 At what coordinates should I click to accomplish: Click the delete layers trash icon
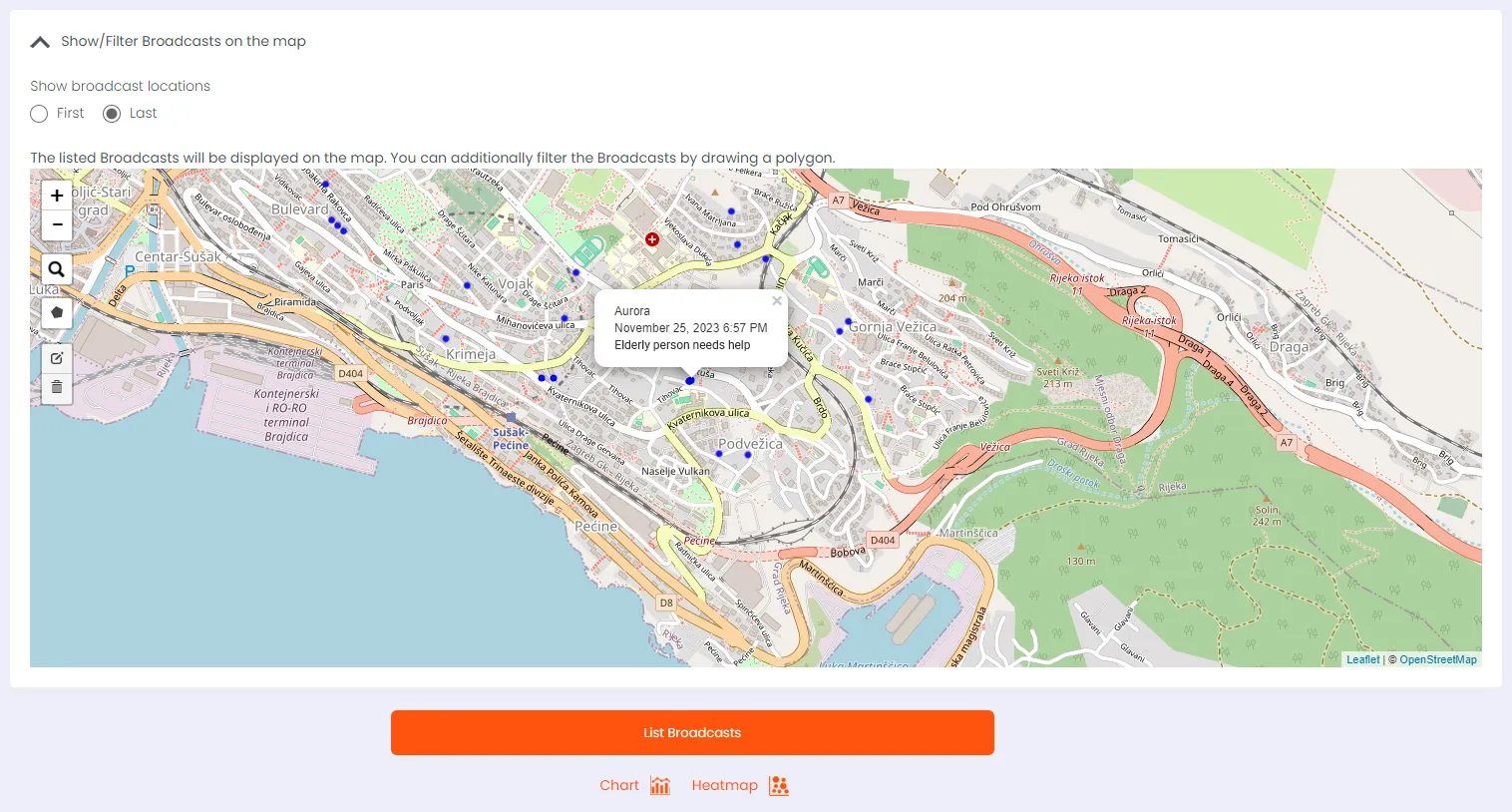click(57, 387)
